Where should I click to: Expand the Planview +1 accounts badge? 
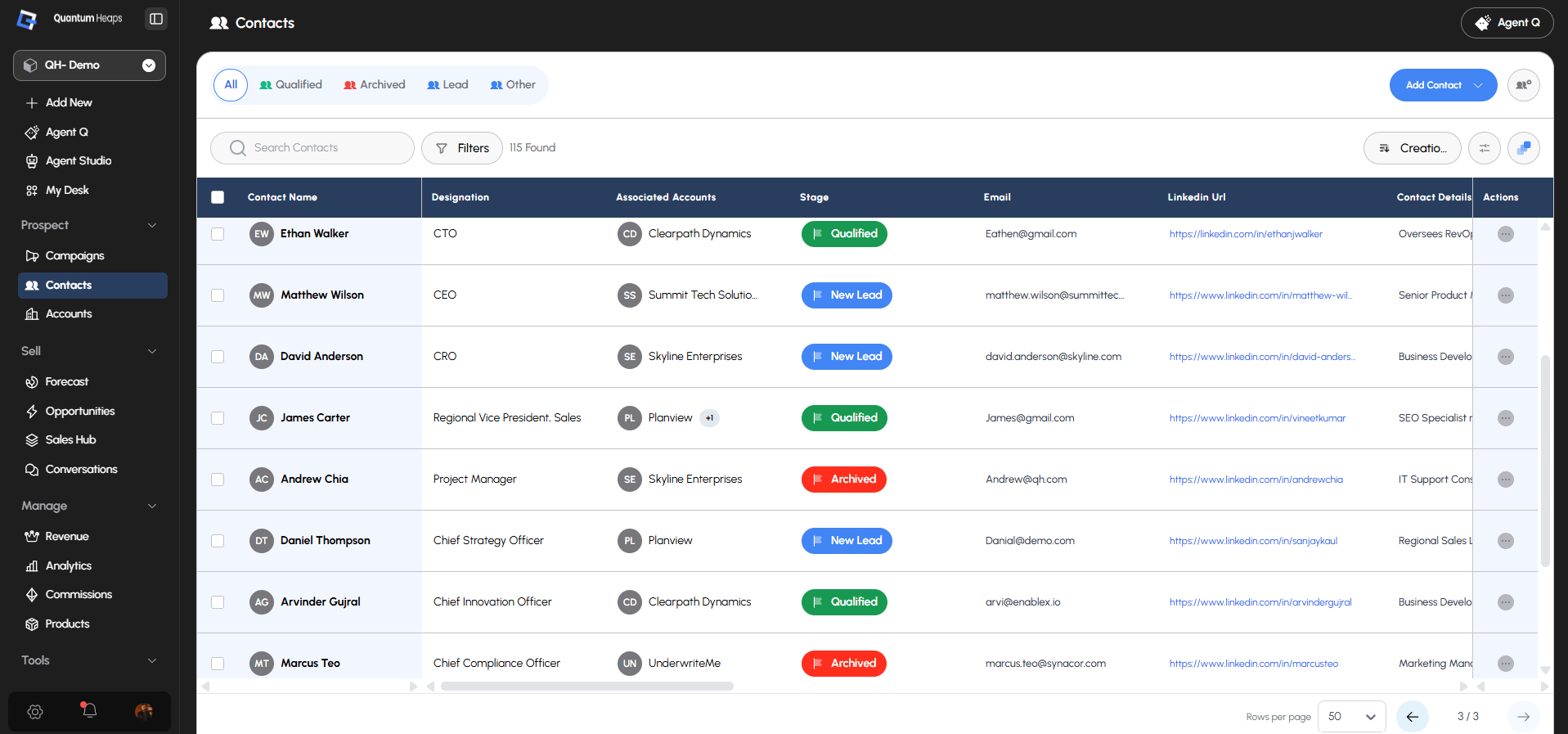click(709, 418)
